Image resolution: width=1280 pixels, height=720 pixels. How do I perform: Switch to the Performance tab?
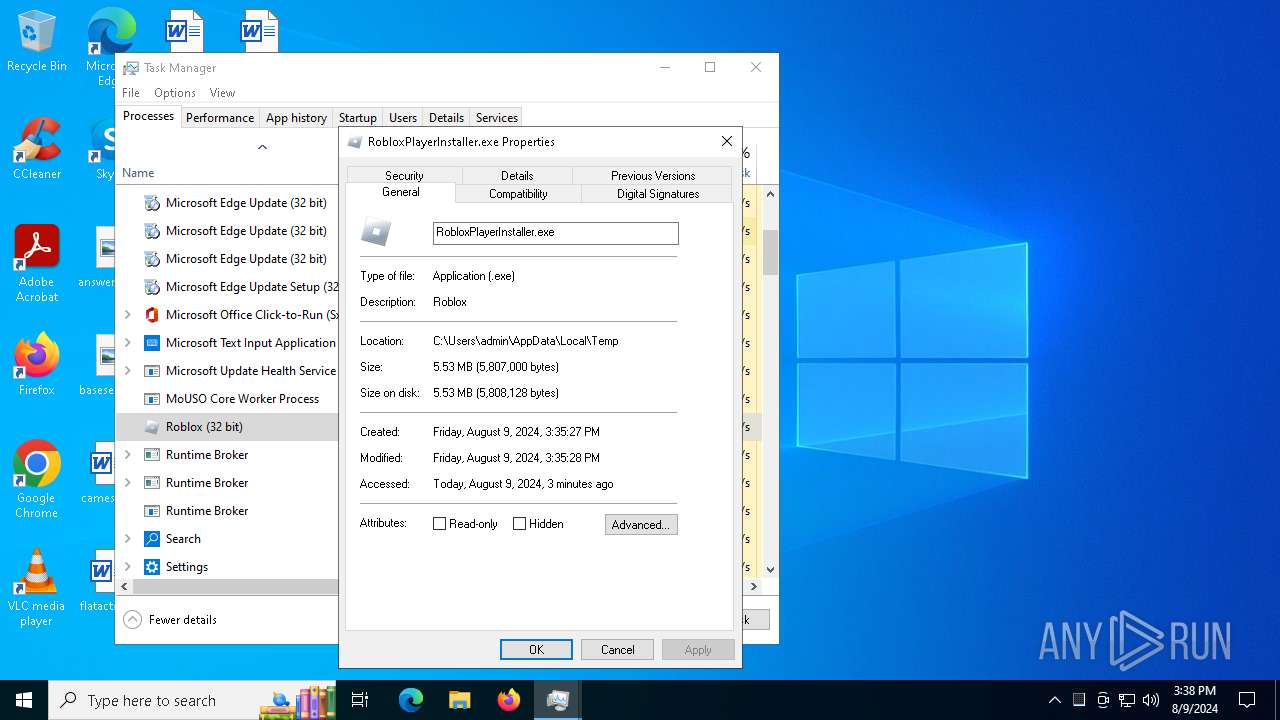pos(220,118)
